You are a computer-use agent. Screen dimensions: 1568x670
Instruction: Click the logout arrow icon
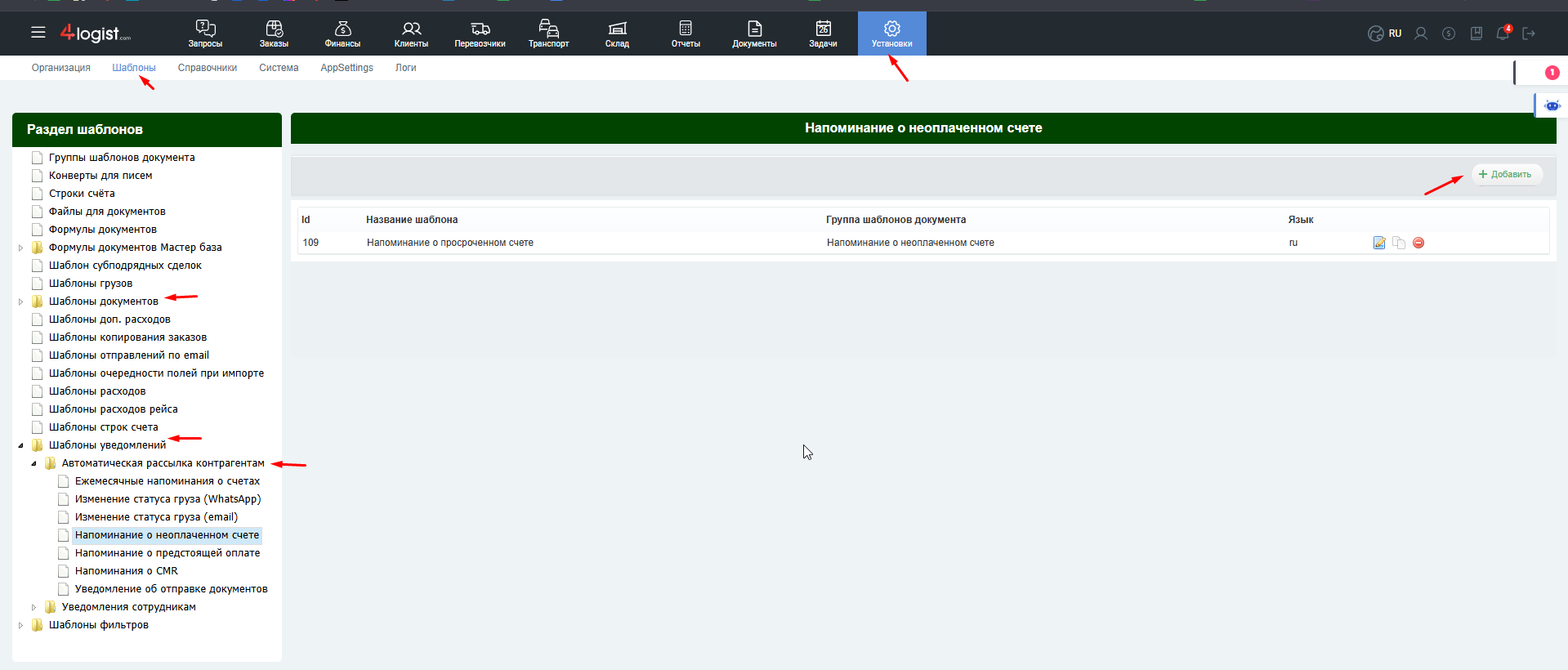click(x=1529, y=33)
